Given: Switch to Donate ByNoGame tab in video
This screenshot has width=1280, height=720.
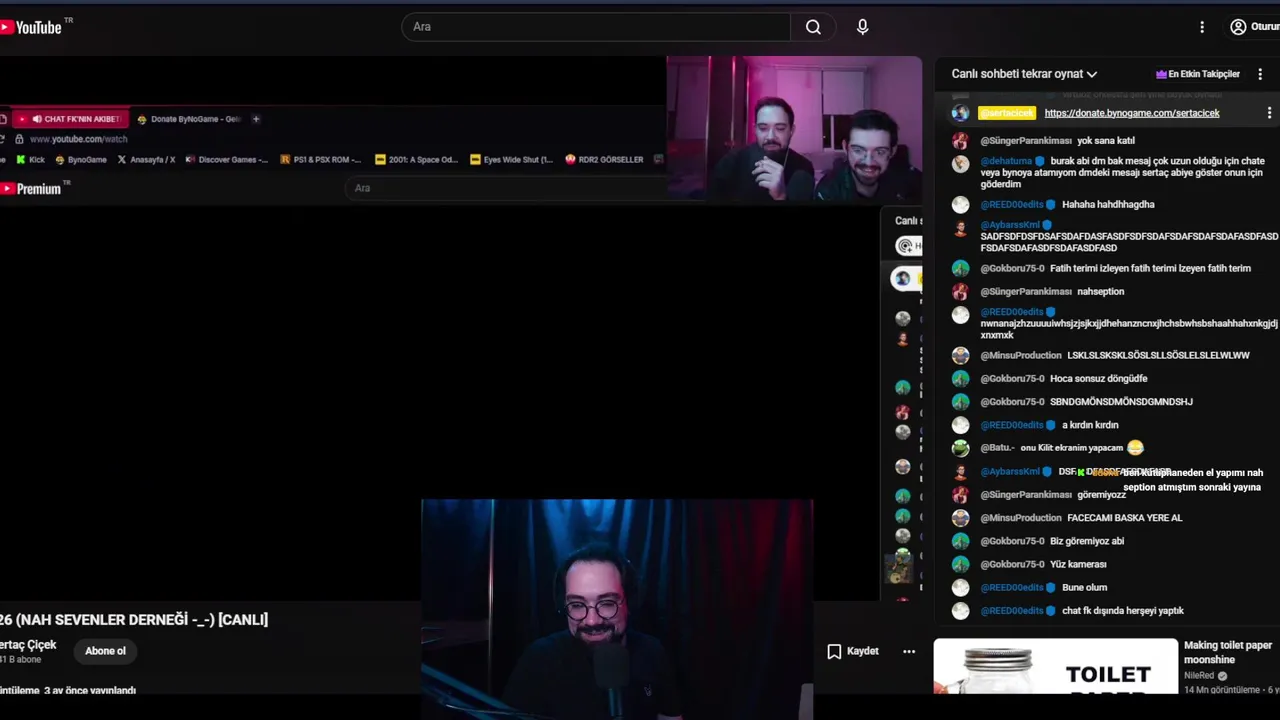Looking at the screenshot, I should click(x=190, y=119).
